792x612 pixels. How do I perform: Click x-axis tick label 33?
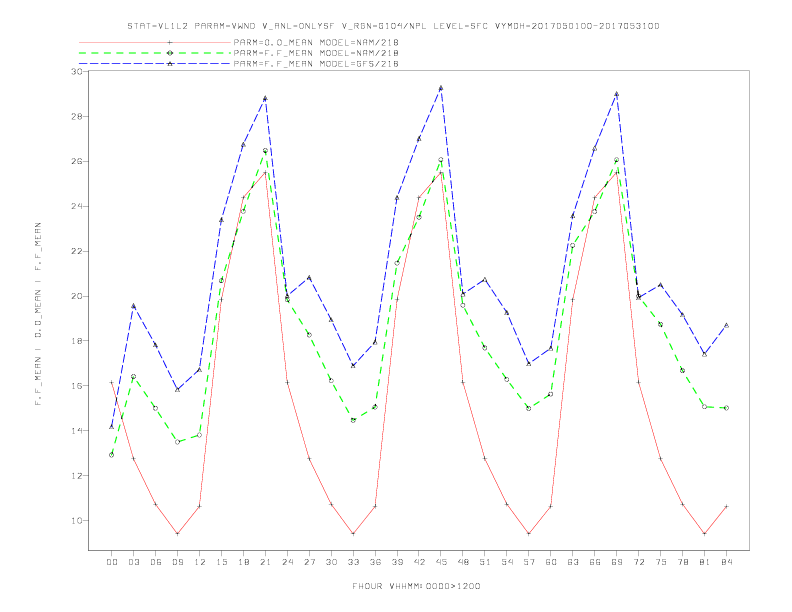click(353, 562)
